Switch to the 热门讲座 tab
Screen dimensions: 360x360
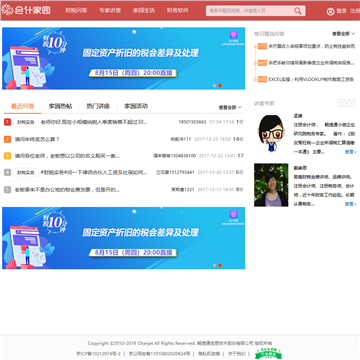[98, 106]
